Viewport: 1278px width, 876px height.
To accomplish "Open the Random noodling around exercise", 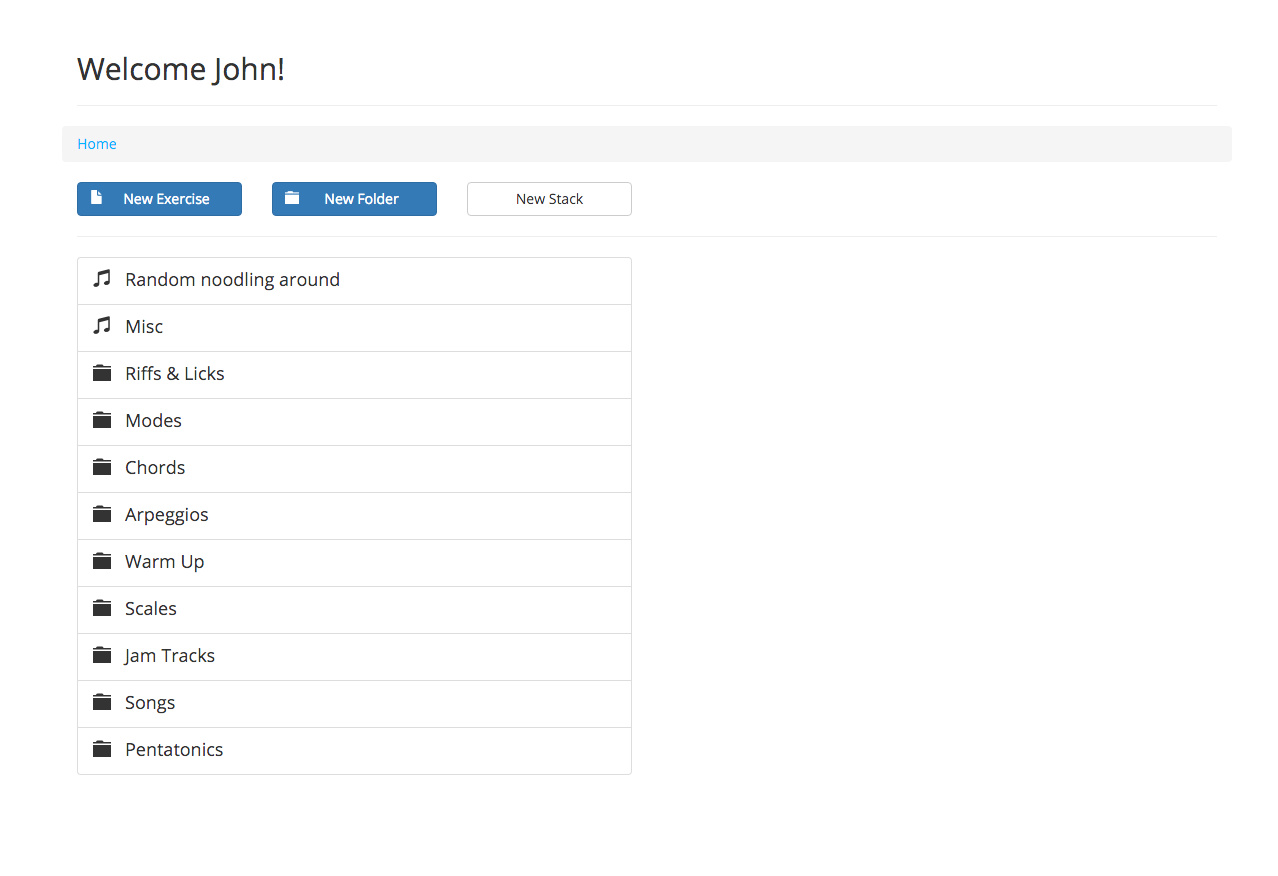I will 354,281.
